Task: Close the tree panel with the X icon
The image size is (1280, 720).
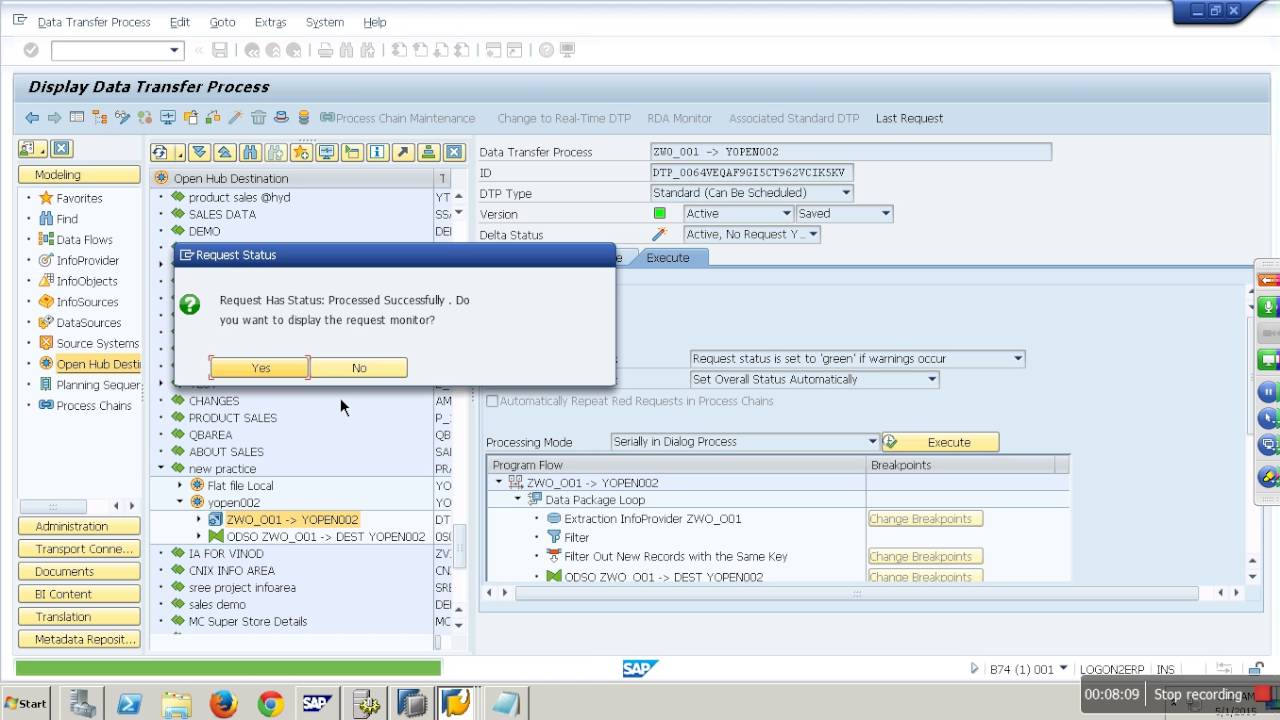Action: (454, 152)
